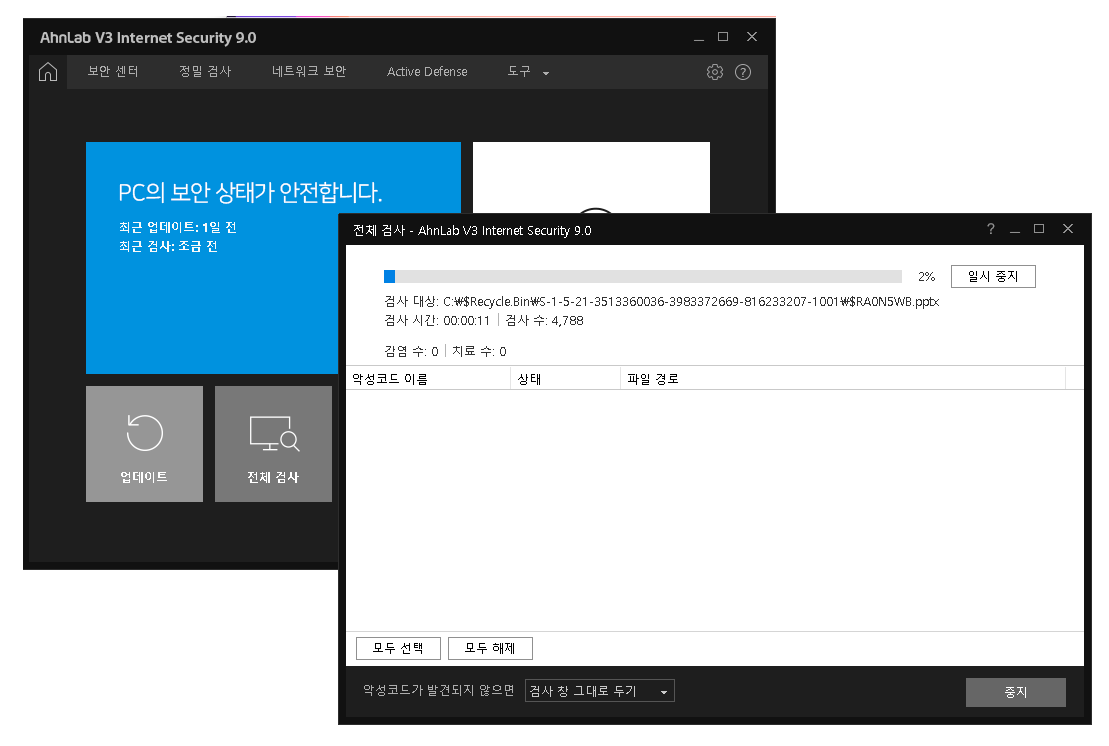1109x746 pixels.
Task: Maximize the 전체 검사 scan dialog
Action: pos(1039,228)
